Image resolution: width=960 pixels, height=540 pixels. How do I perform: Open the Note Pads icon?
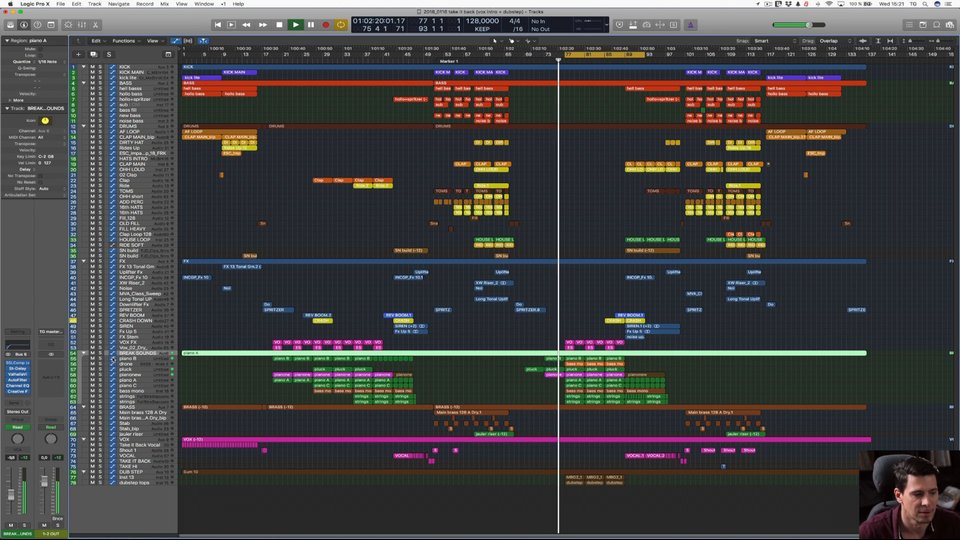[923, 25]
